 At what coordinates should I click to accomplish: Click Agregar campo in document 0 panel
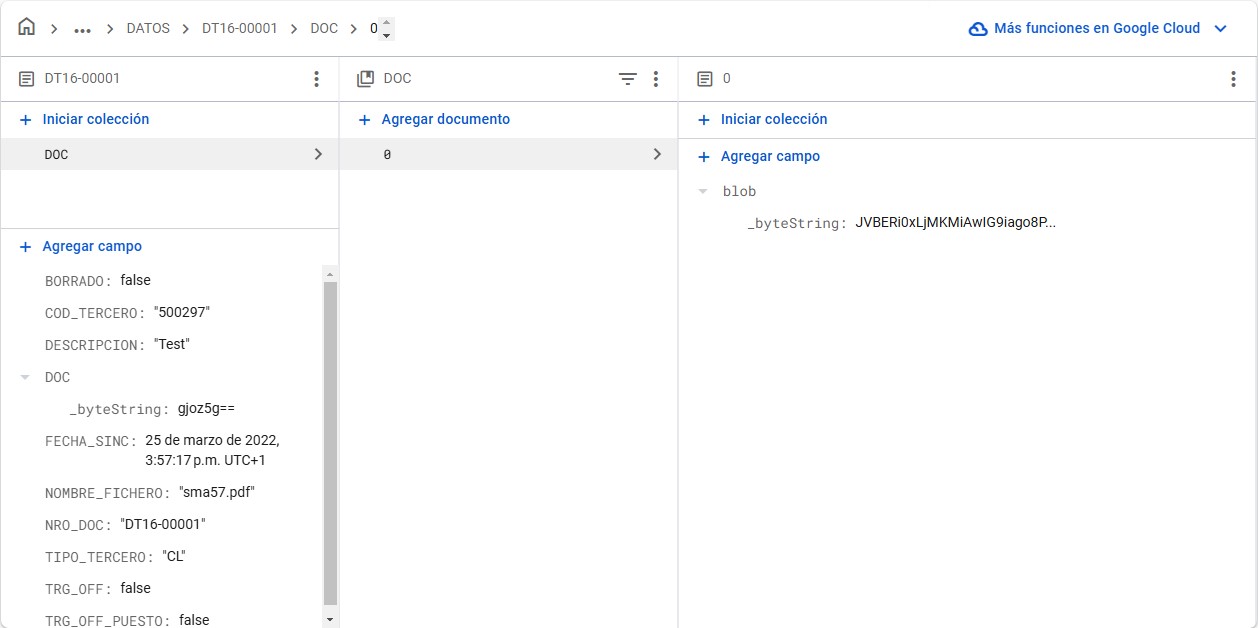tap(770, 157)
